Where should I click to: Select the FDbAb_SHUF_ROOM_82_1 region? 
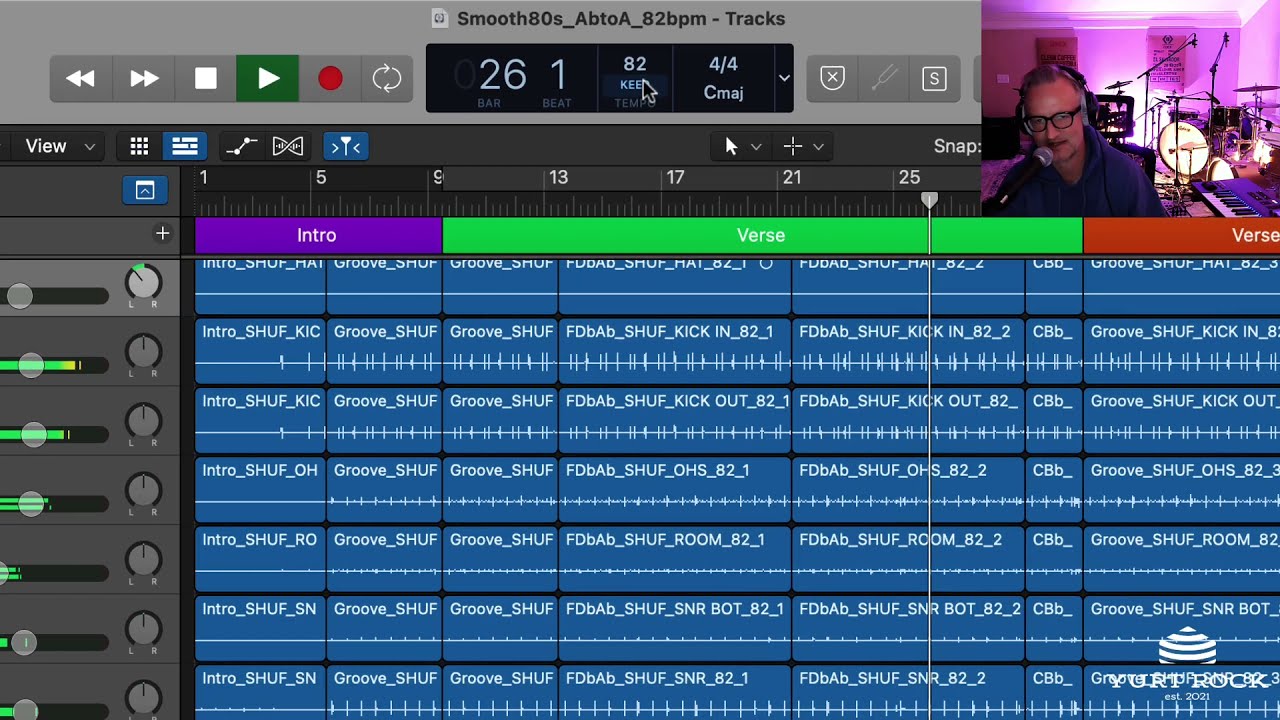(674, 559)
